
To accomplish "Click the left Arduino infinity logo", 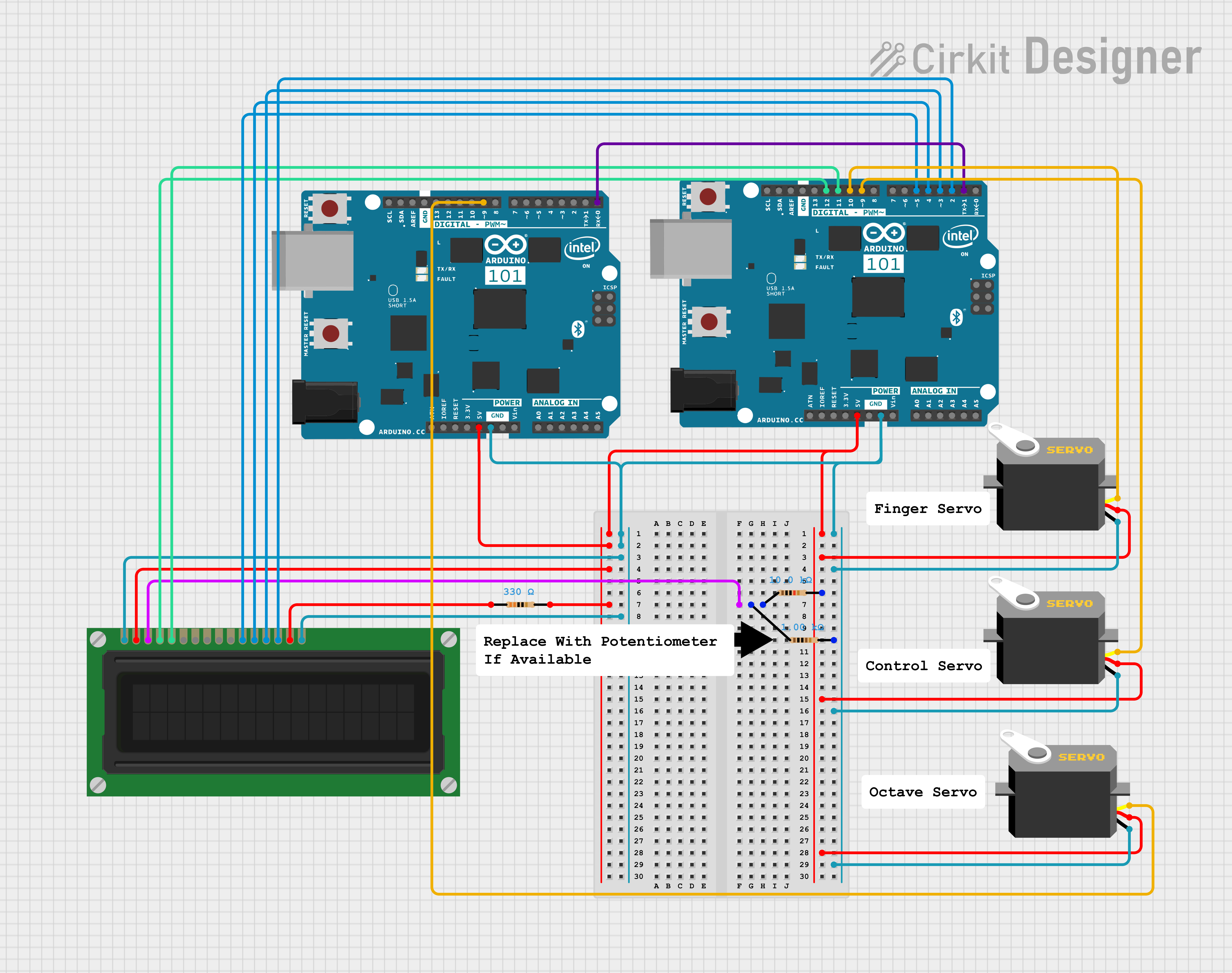I will point(505,245).
